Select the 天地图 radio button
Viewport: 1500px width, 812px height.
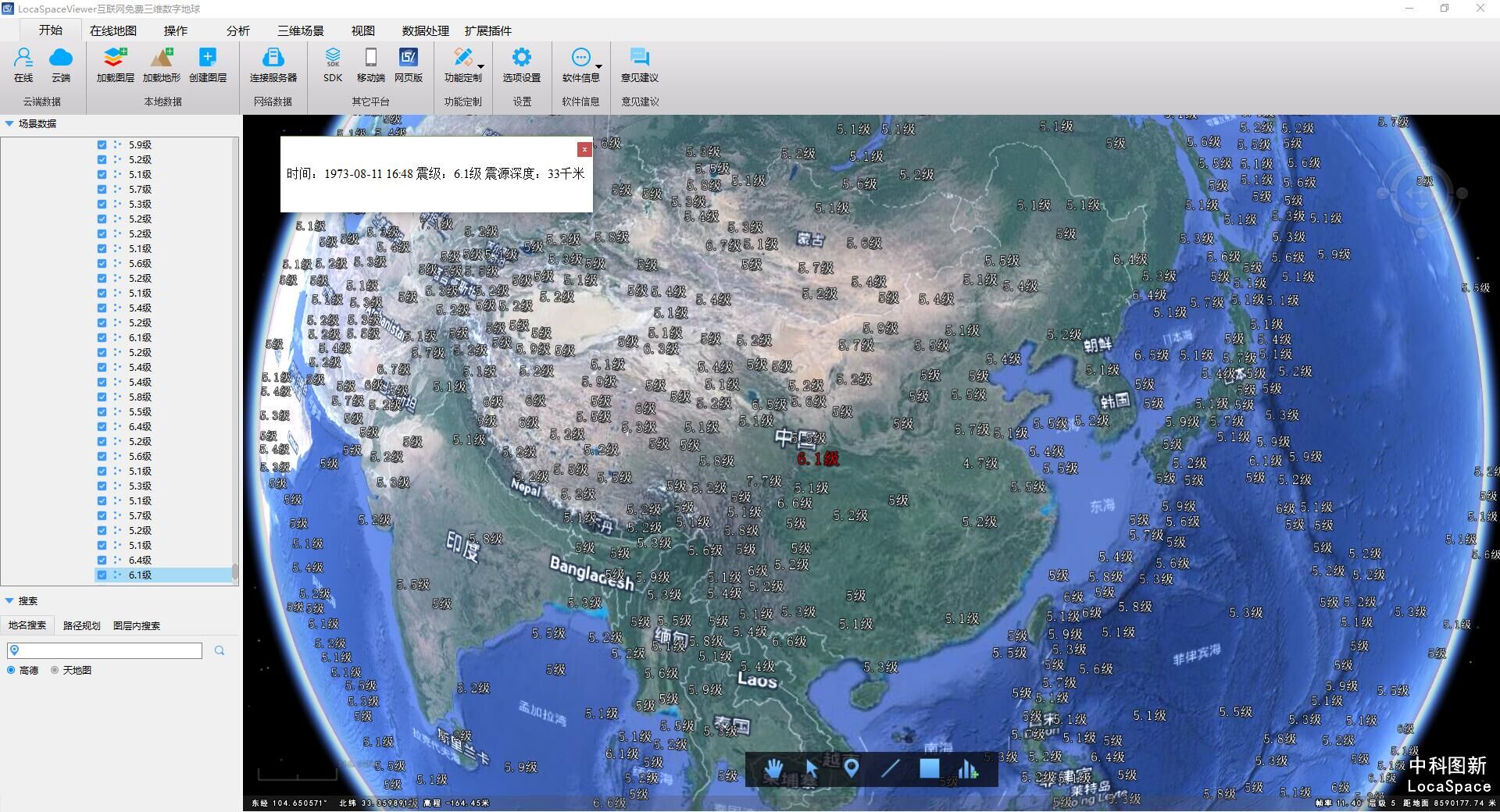pos(55,670)
